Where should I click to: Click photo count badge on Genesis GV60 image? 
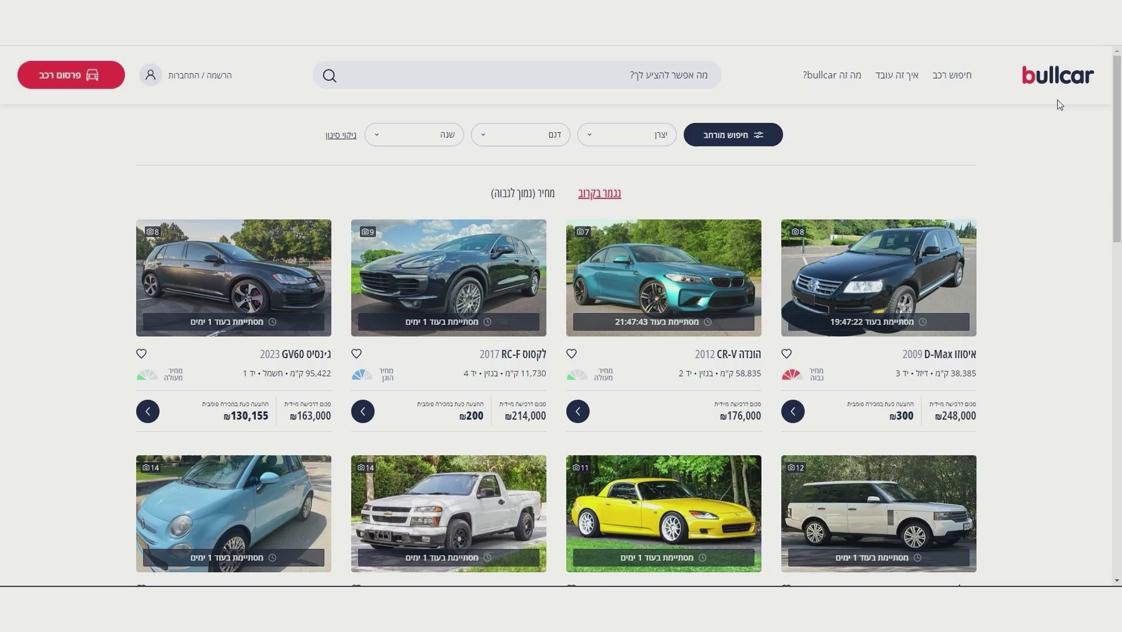point(152,232)
